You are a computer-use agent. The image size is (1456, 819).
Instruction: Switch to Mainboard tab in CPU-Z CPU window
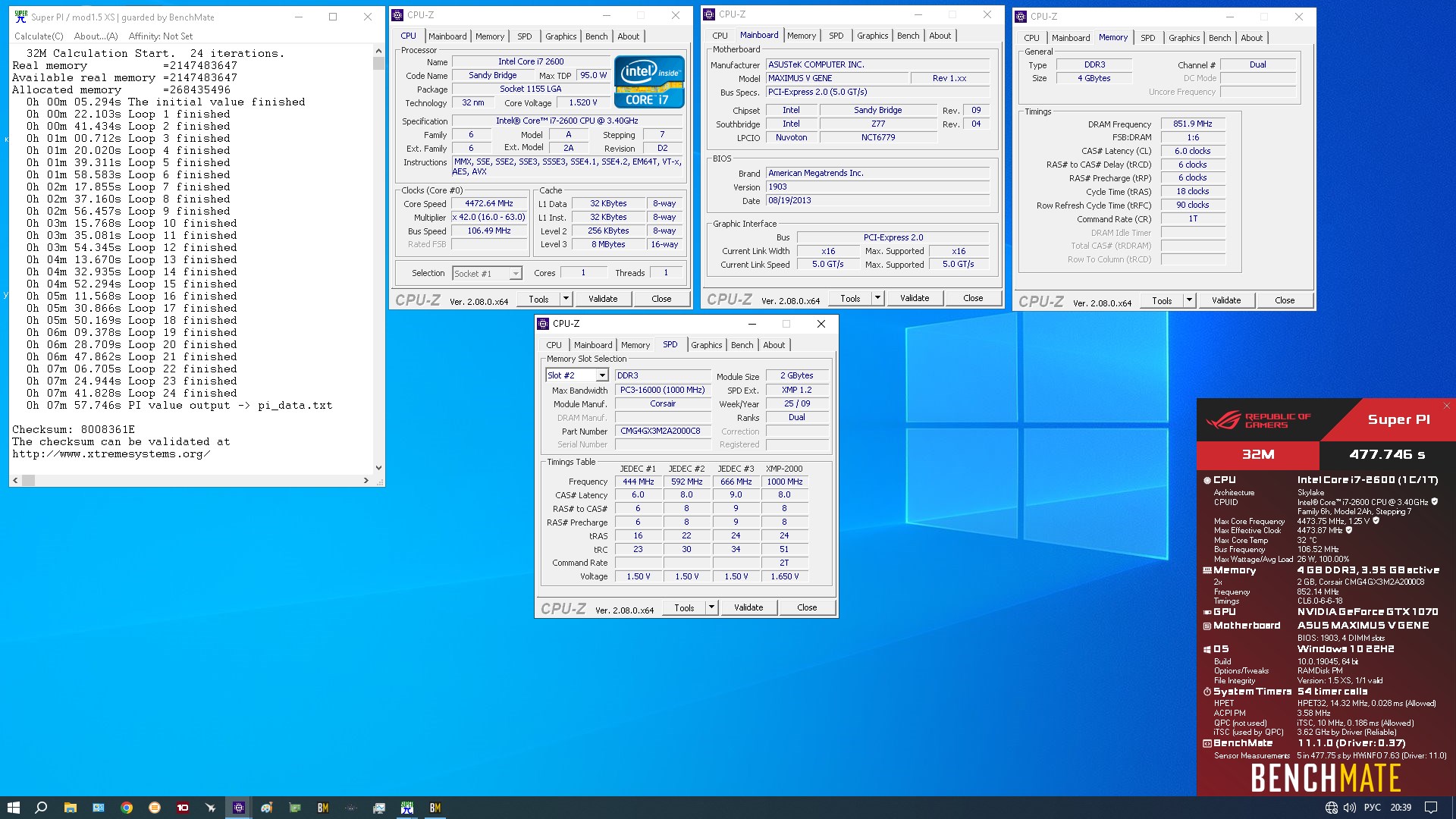tap(447, 36)
